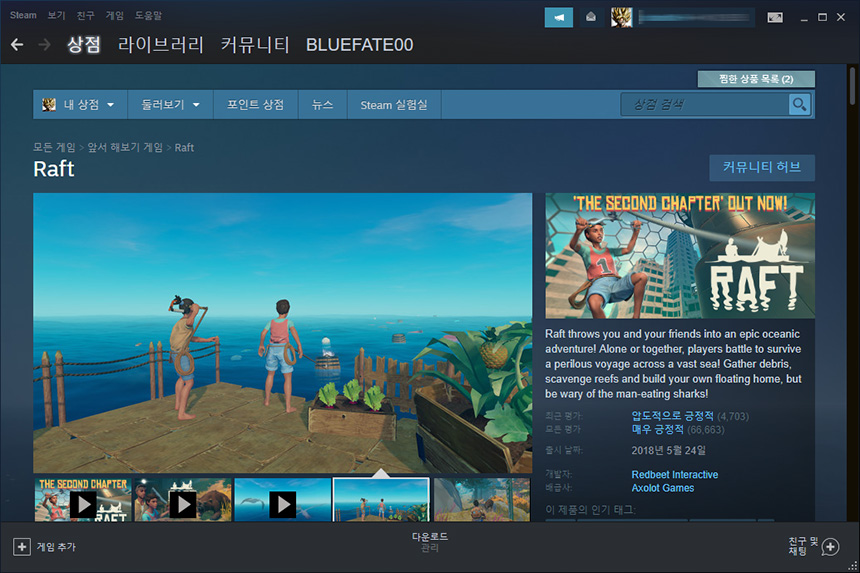Switch to Big Picture mode icon

click(775, 18)
